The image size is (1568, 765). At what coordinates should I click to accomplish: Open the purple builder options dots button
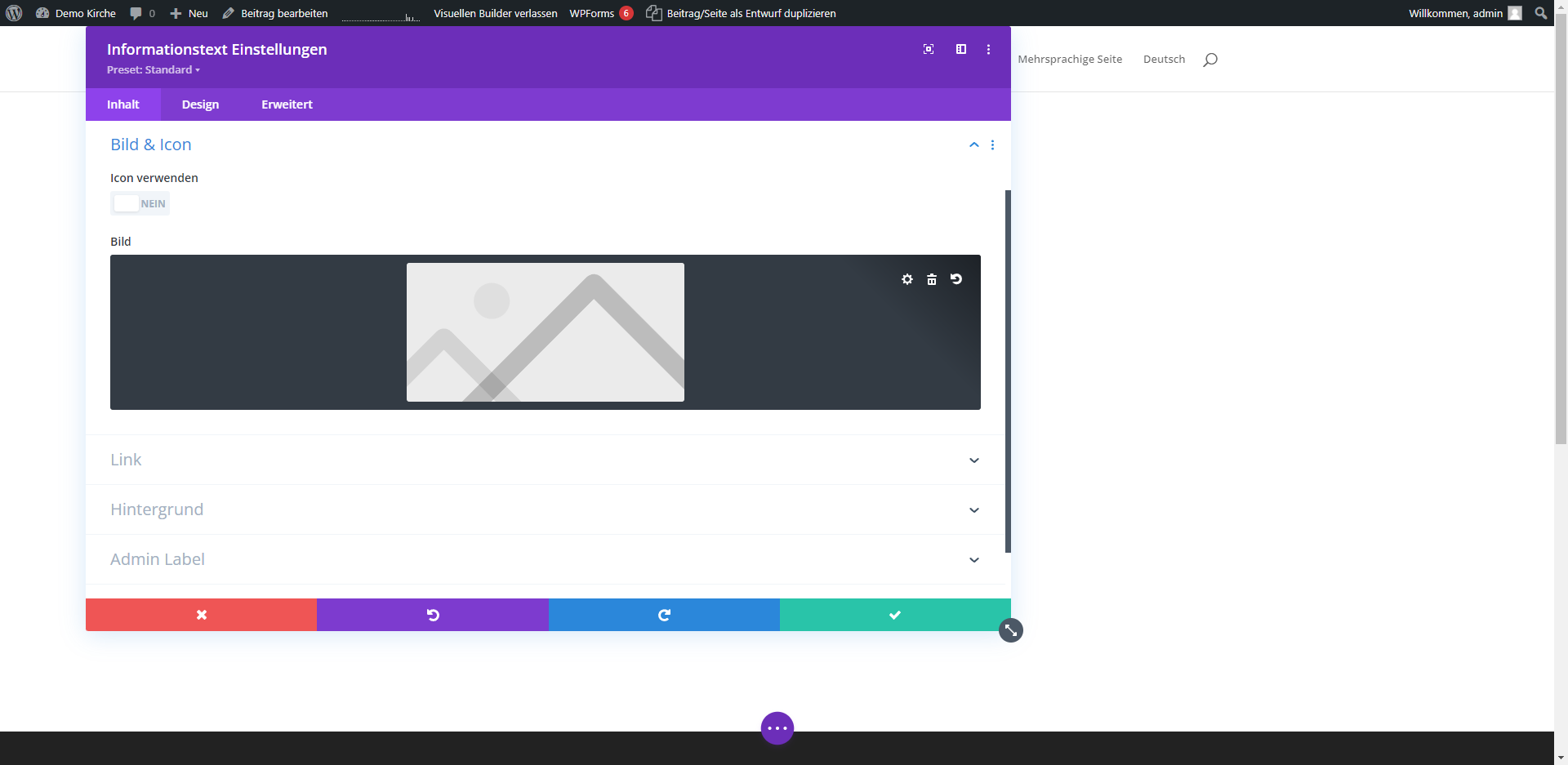tap(777, 728)
